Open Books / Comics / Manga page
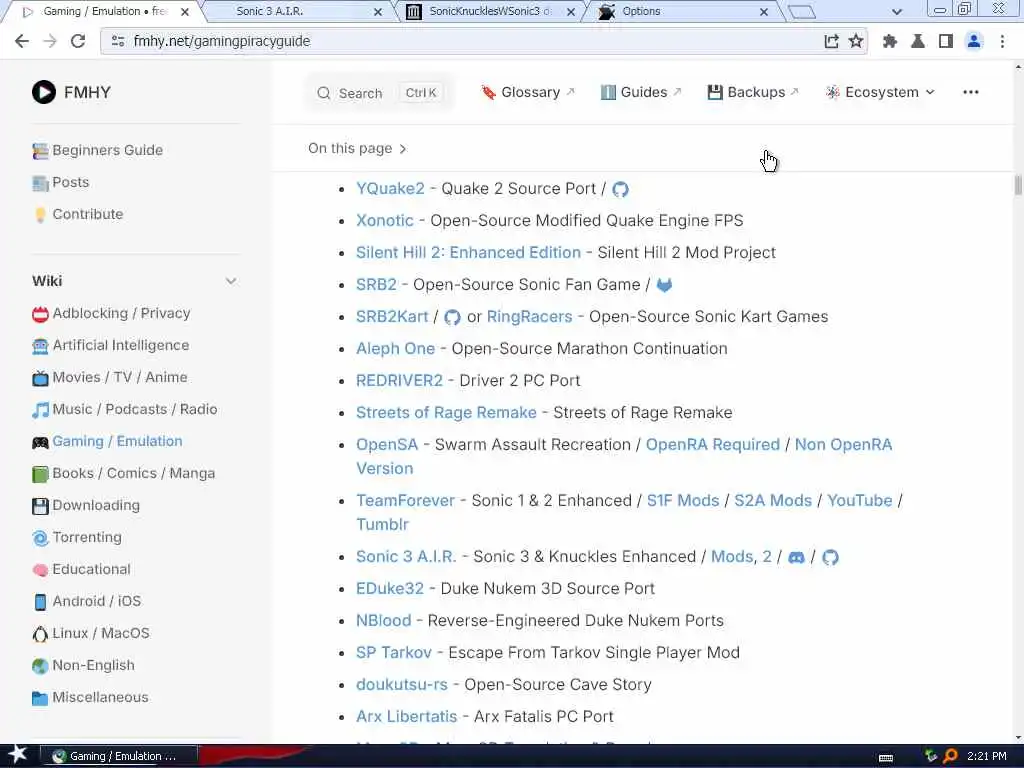The width and height of the screenshot is (1024, 768). pos(123,473)
